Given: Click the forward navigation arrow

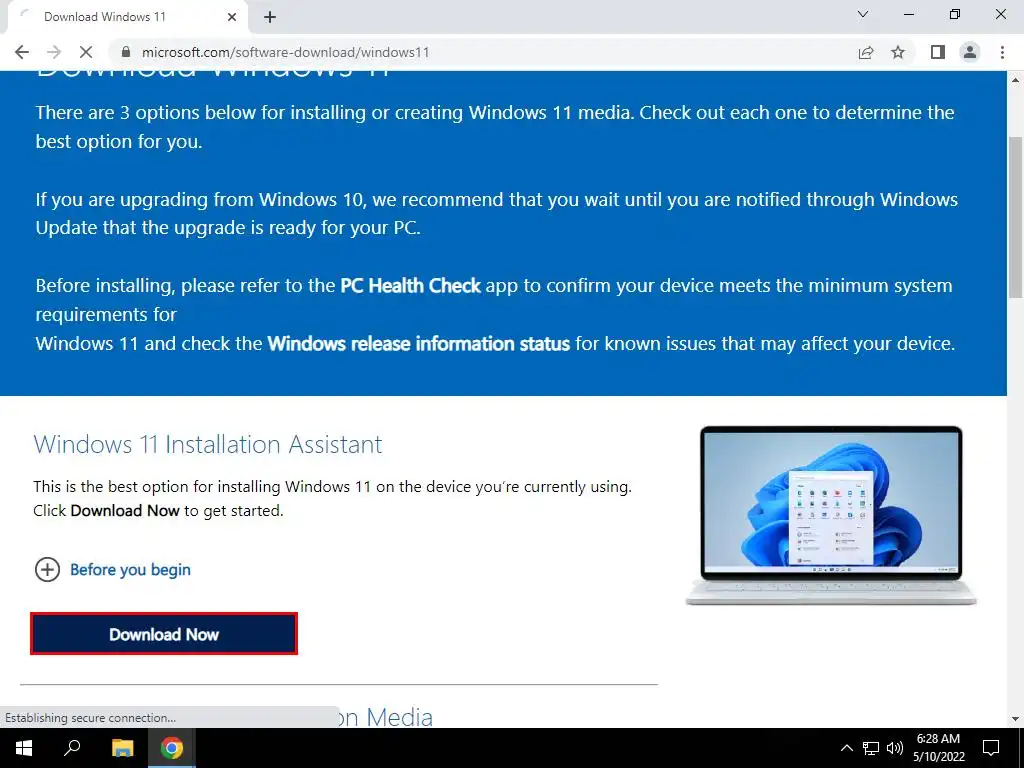Looking at the screenshot, I should pyautogui.click(x=54, y=52).
